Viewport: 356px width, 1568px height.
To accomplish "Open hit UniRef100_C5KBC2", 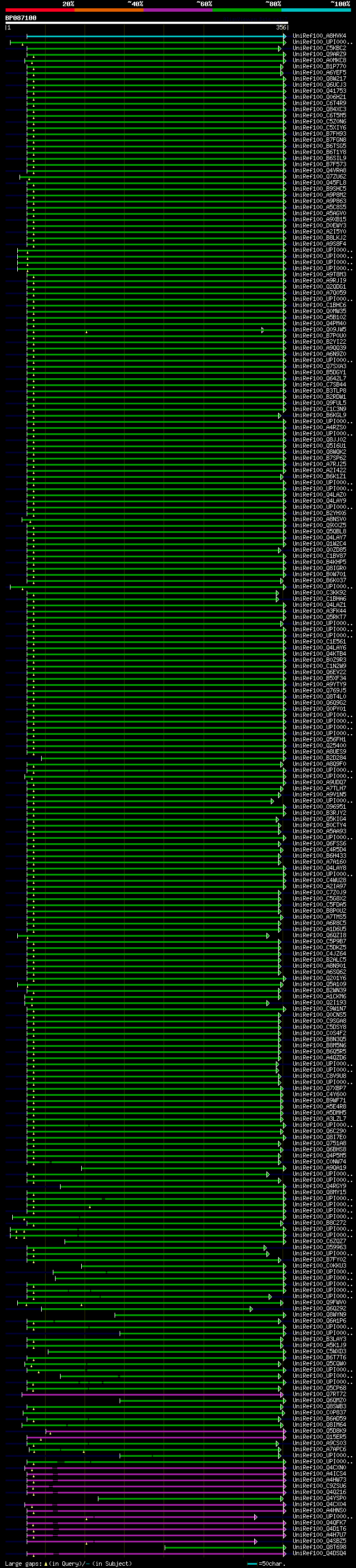I will 319,48.
